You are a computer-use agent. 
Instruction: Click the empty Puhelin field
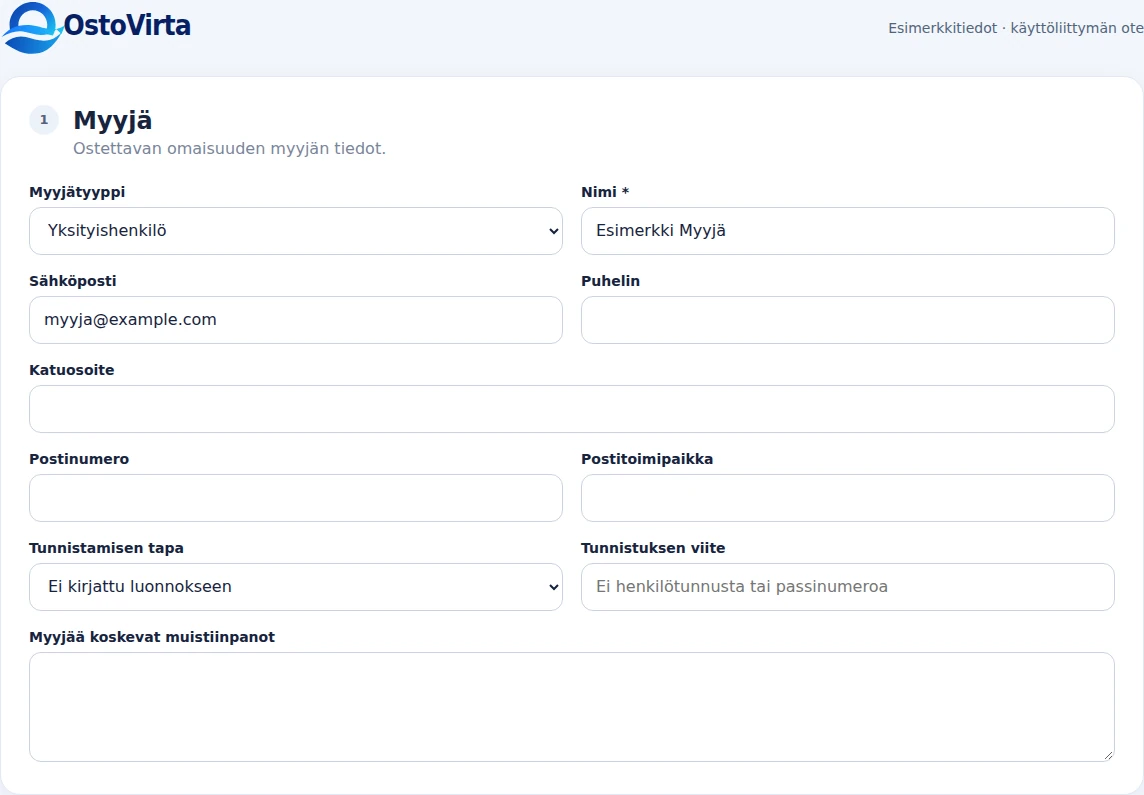[847, 320]
